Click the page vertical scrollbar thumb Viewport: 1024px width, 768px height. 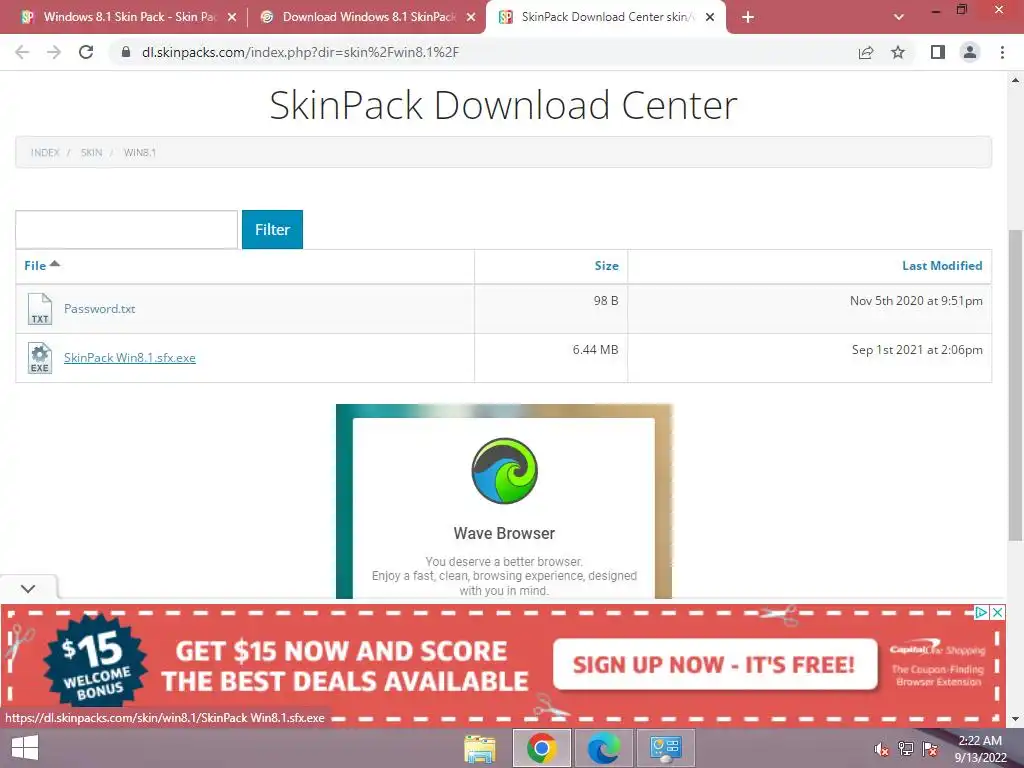click(1016, 385)
